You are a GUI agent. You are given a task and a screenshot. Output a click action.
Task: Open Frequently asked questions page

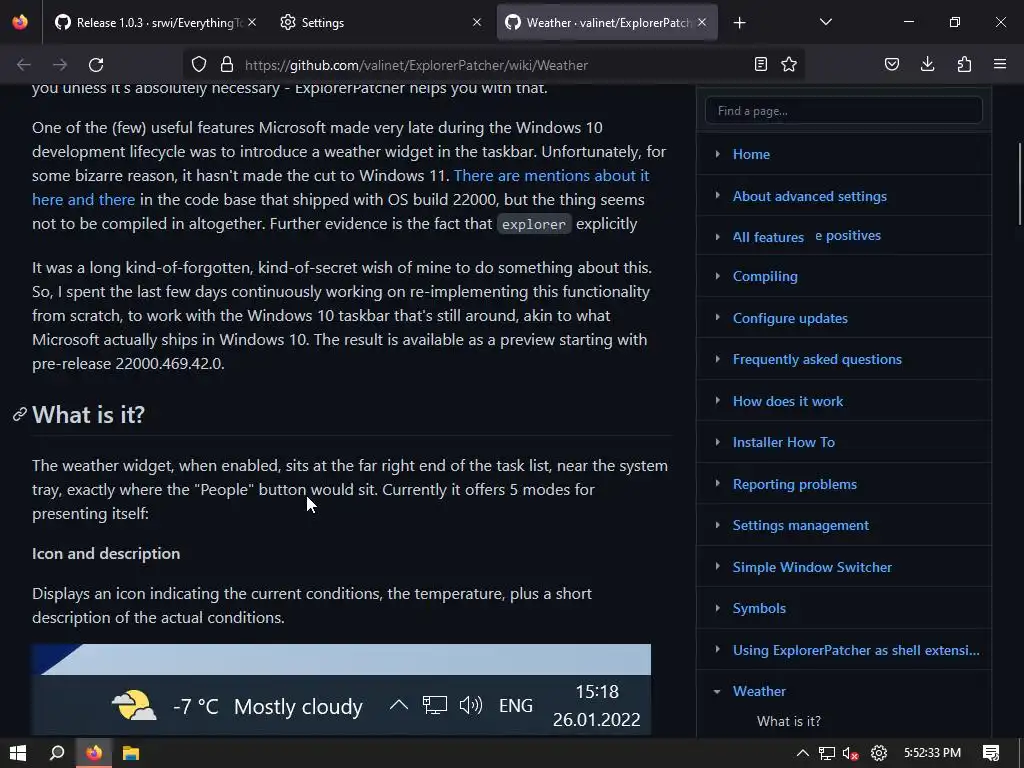817,359
